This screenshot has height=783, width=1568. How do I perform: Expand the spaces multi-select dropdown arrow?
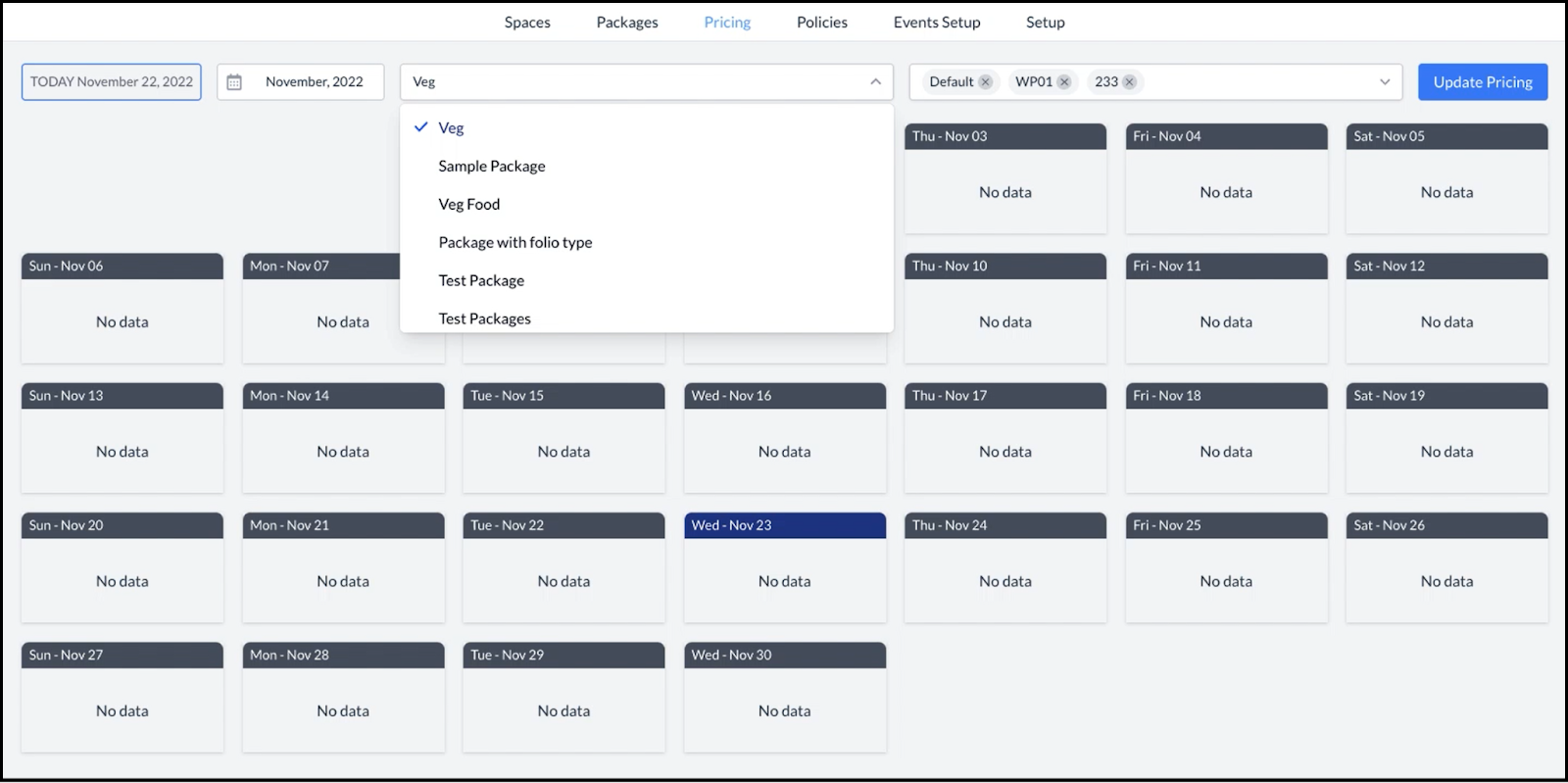click(1385, 82)
